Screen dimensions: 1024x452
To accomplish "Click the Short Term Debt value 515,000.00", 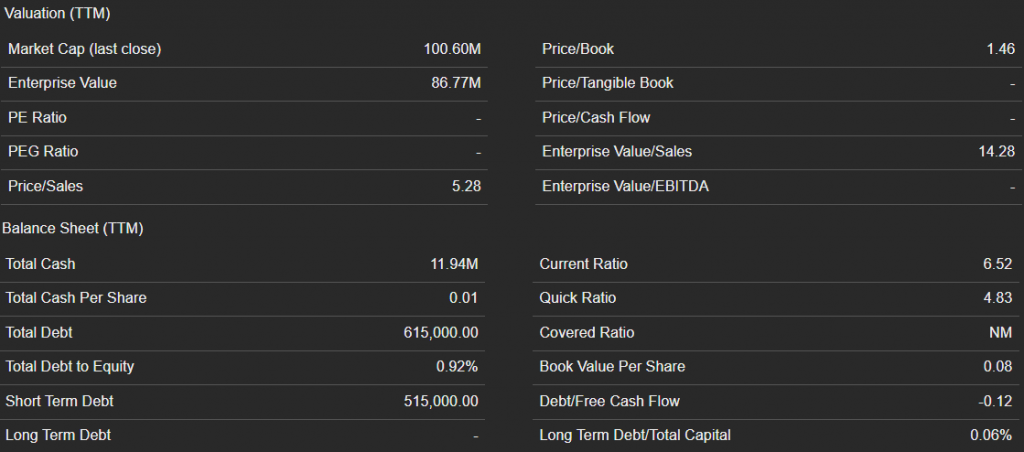I will [440, 401].
